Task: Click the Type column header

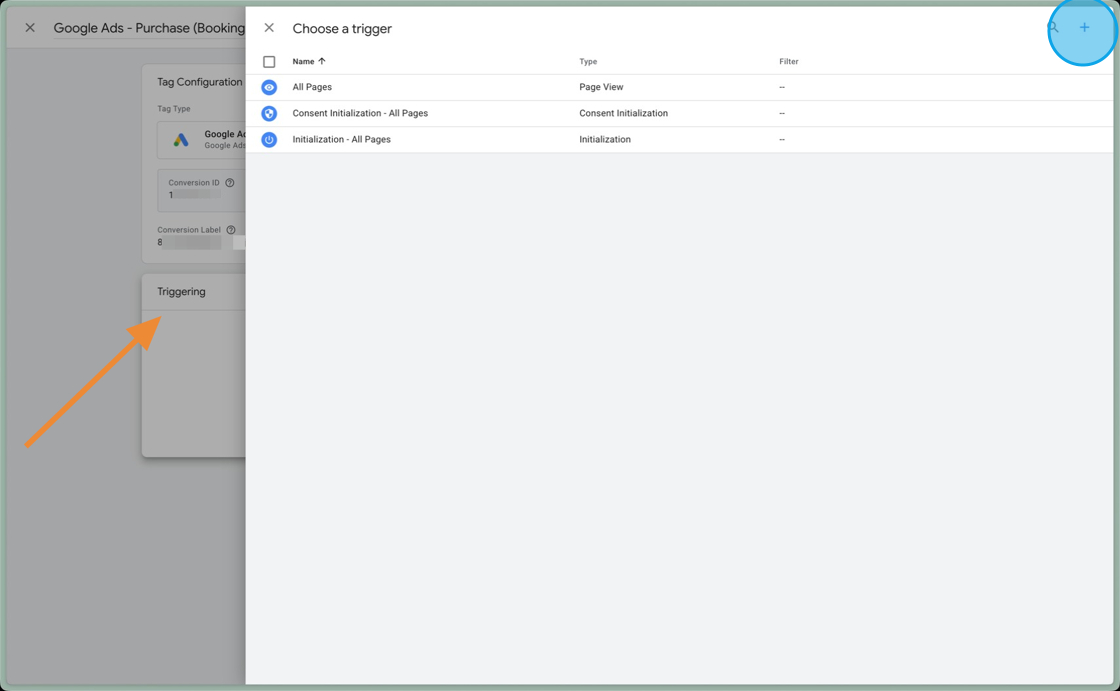Action: click(588, 61)
